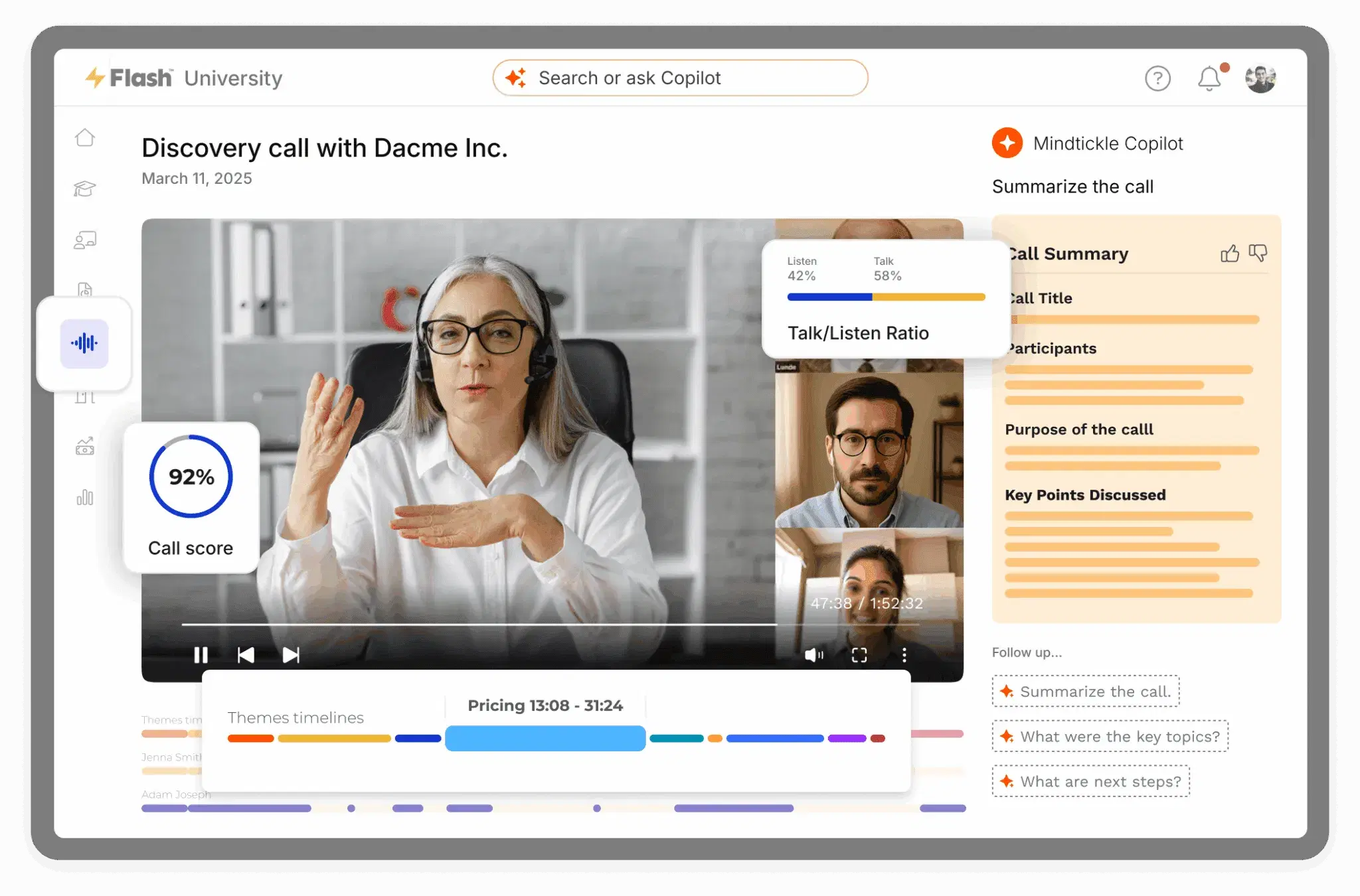Select the graduation cap learning icon

85,188
